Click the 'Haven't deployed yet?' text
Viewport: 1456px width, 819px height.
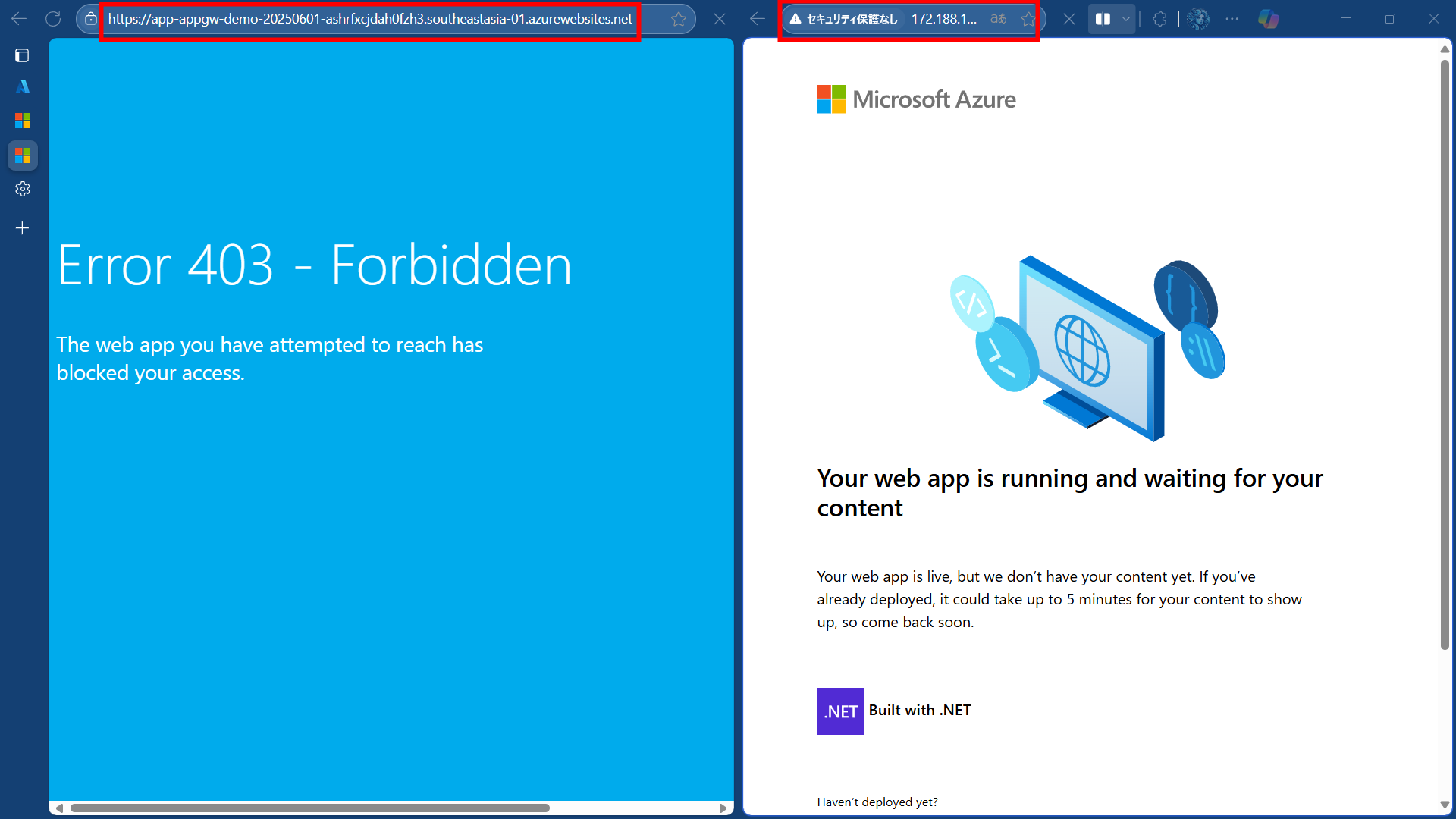coord(877,802)
